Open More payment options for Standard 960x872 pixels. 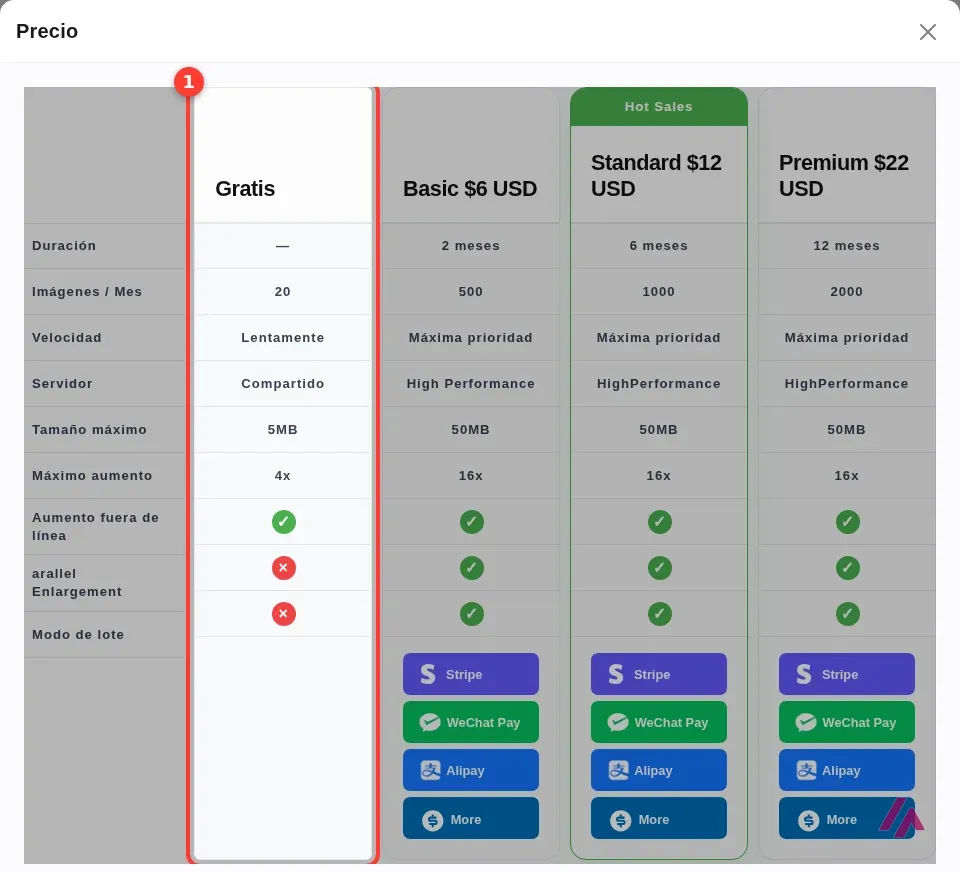[658, 818]
